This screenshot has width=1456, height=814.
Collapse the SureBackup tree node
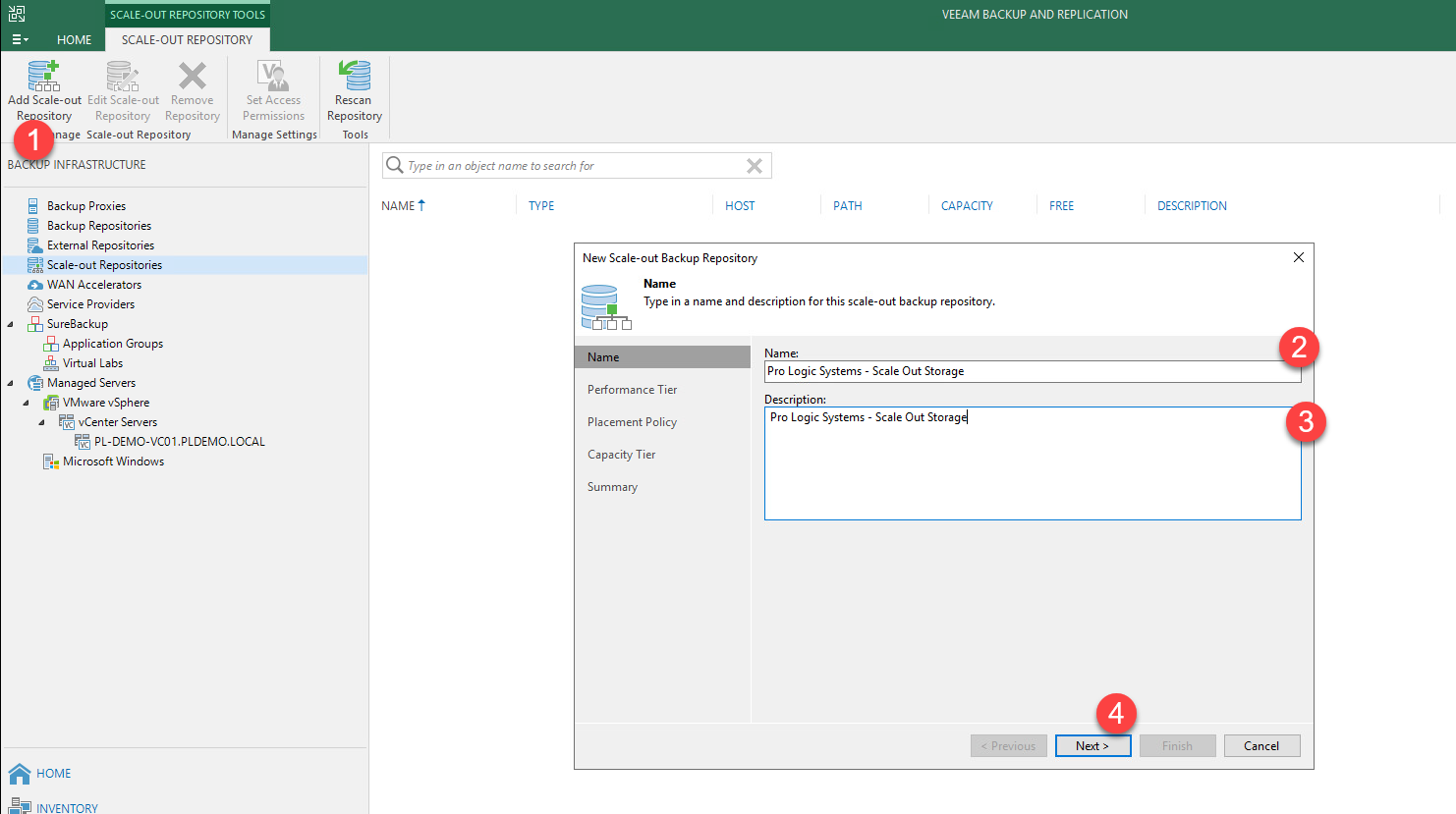(11, 324)
